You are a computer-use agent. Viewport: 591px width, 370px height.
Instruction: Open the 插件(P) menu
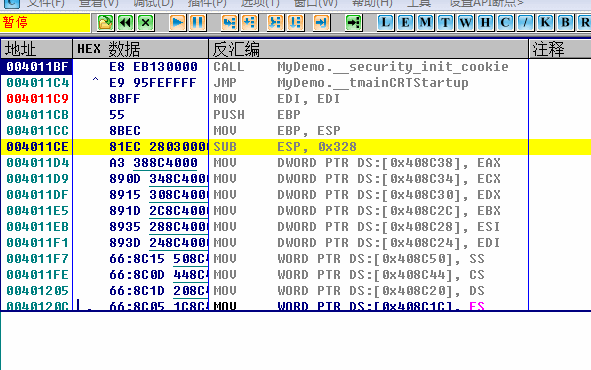click(207, 3)
